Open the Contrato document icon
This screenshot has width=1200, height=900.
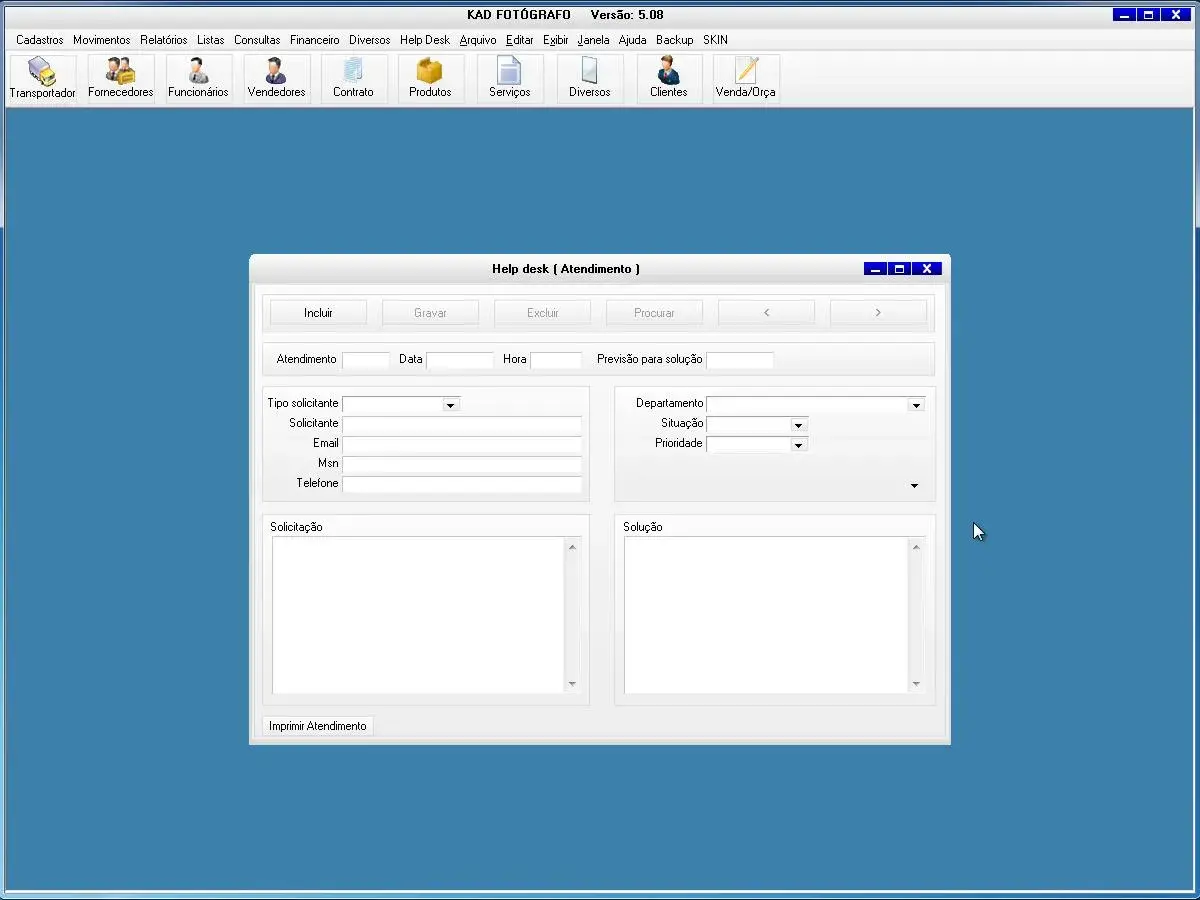pyautogui.click(x=353, y=78)
